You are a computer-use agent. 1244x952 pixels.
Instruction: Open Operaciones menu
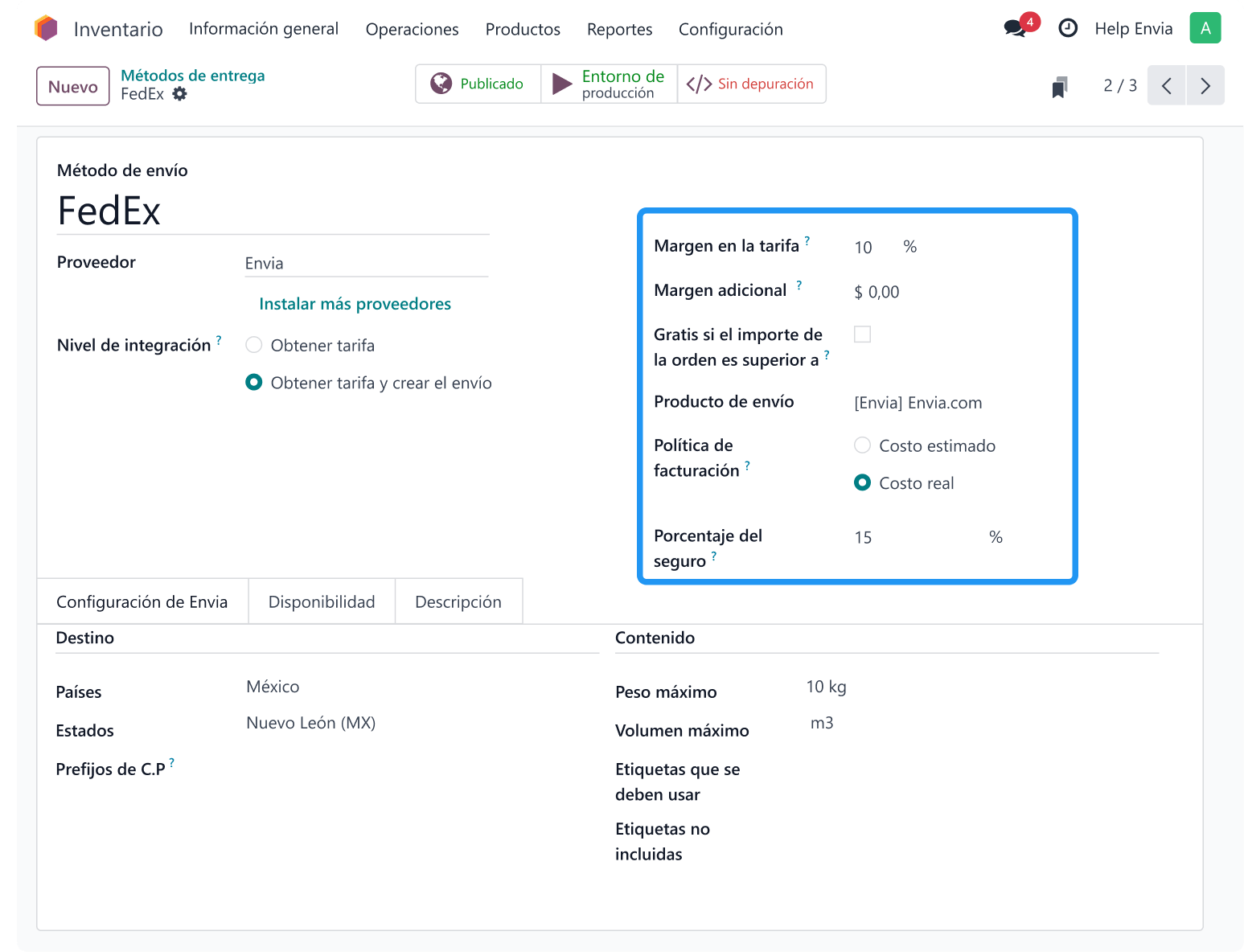click(412, 29)
